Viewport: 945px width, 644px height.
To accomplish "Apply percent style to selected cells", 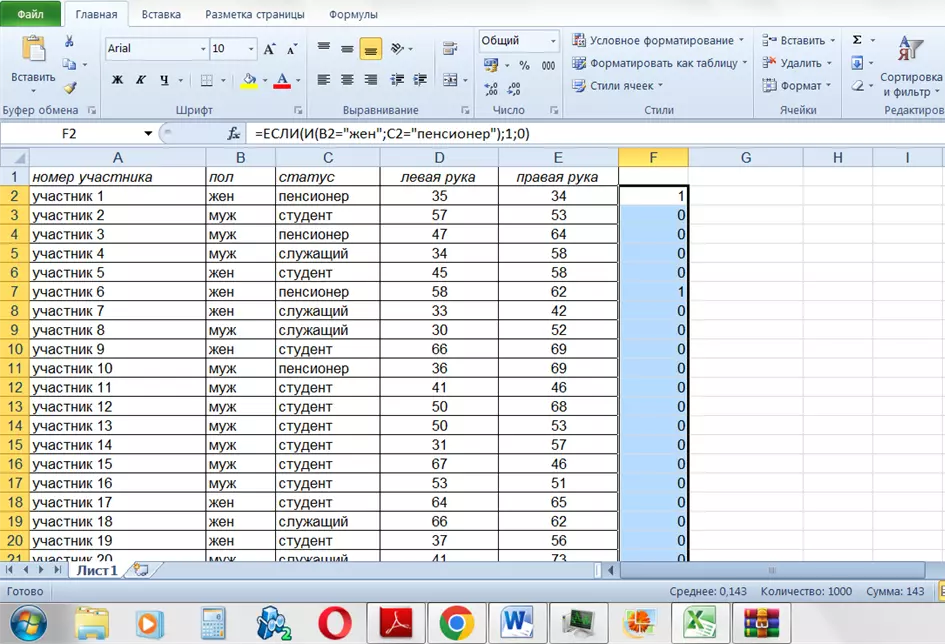I will click(x=524, y=65).
